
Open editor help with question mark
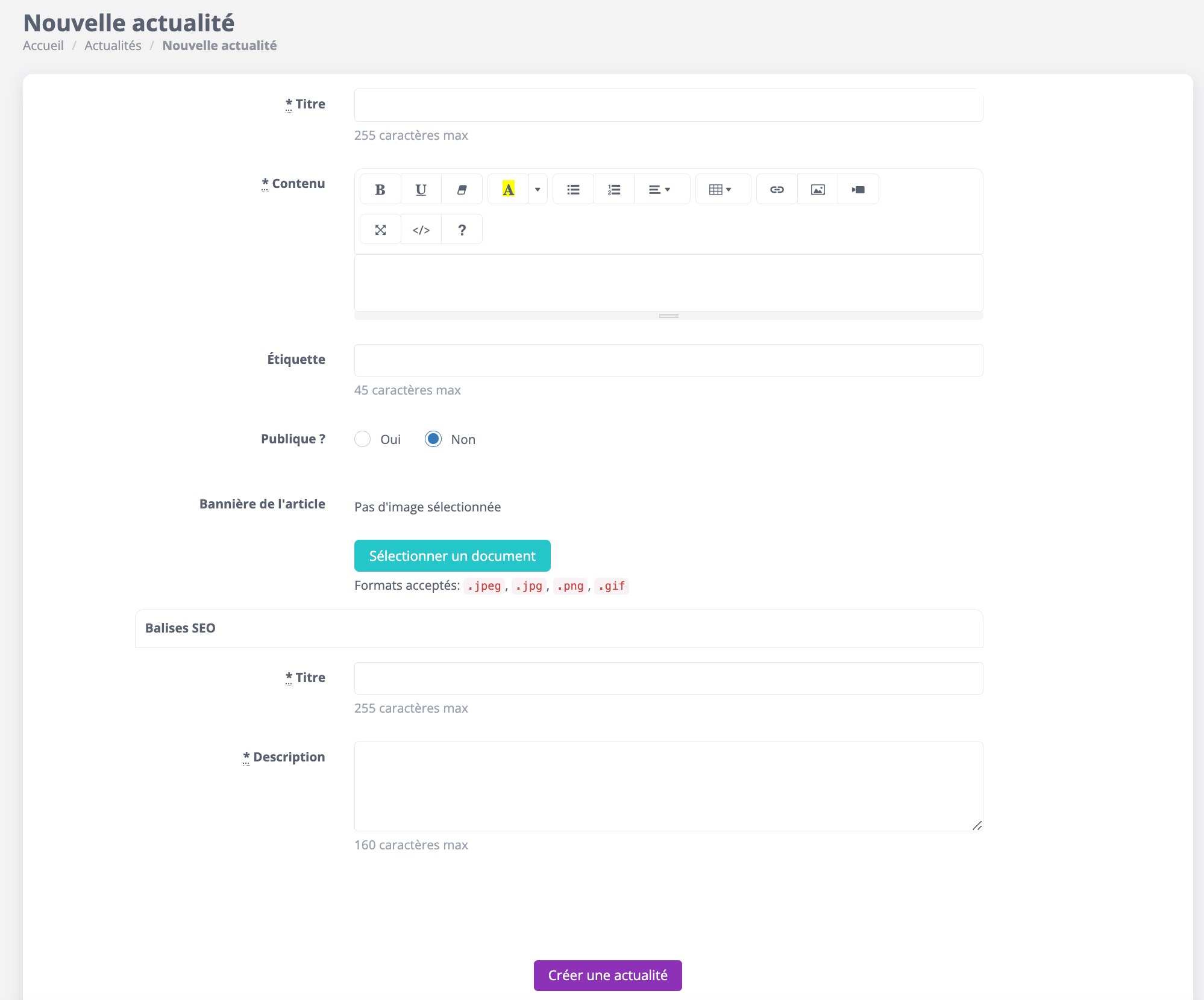click(462, 230)
